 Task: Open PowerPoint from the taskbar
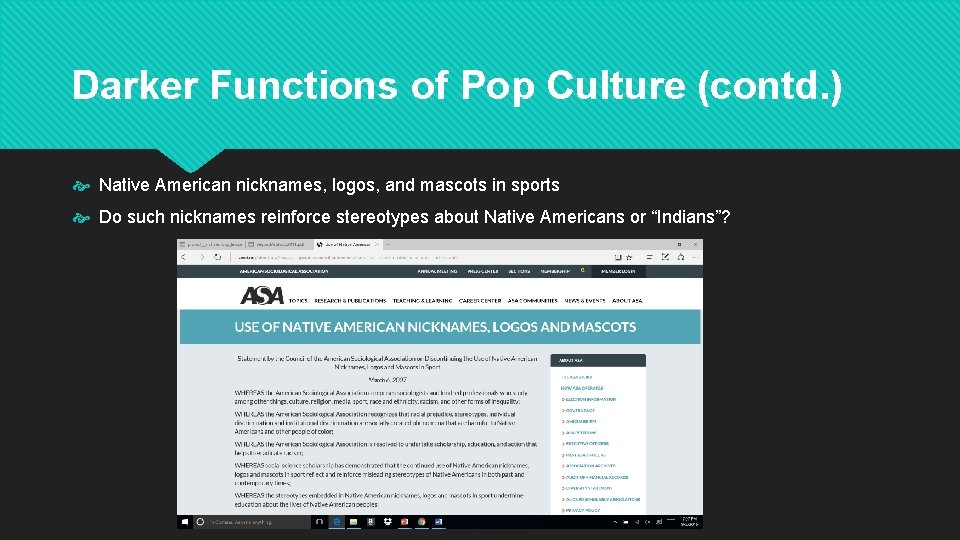405,522
